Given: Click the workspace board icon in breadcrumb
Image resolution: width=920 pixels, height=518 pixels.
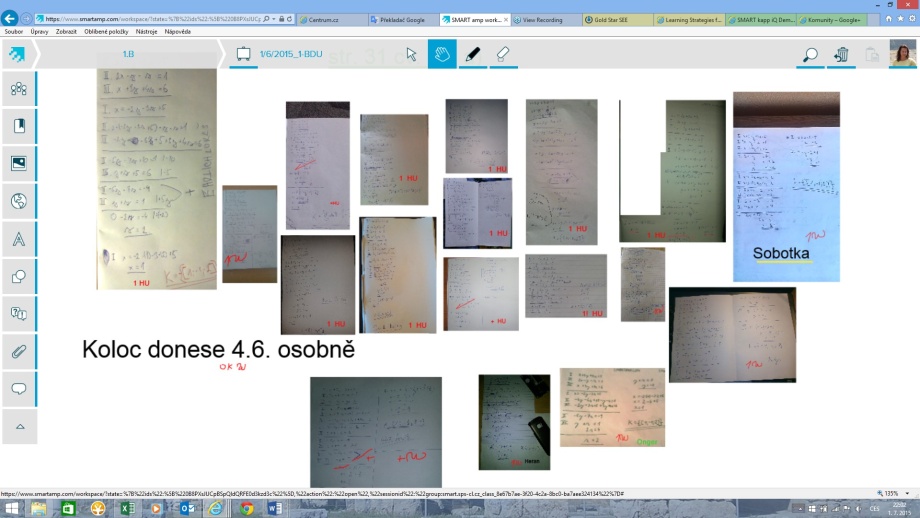Looking at the screenshot, I should [243, 54].
